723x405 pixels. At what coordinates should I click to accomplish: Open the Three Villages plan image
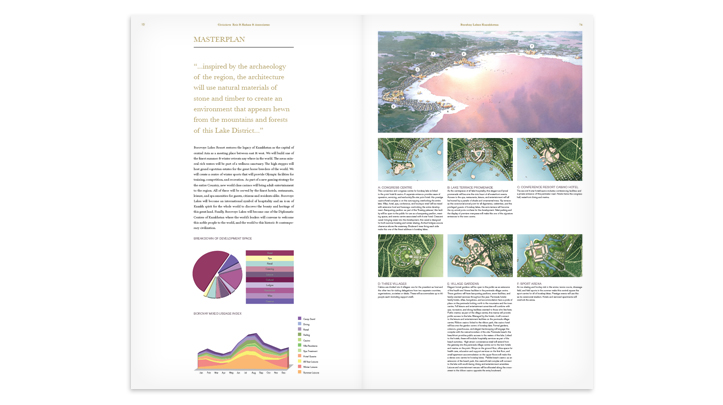410,256
